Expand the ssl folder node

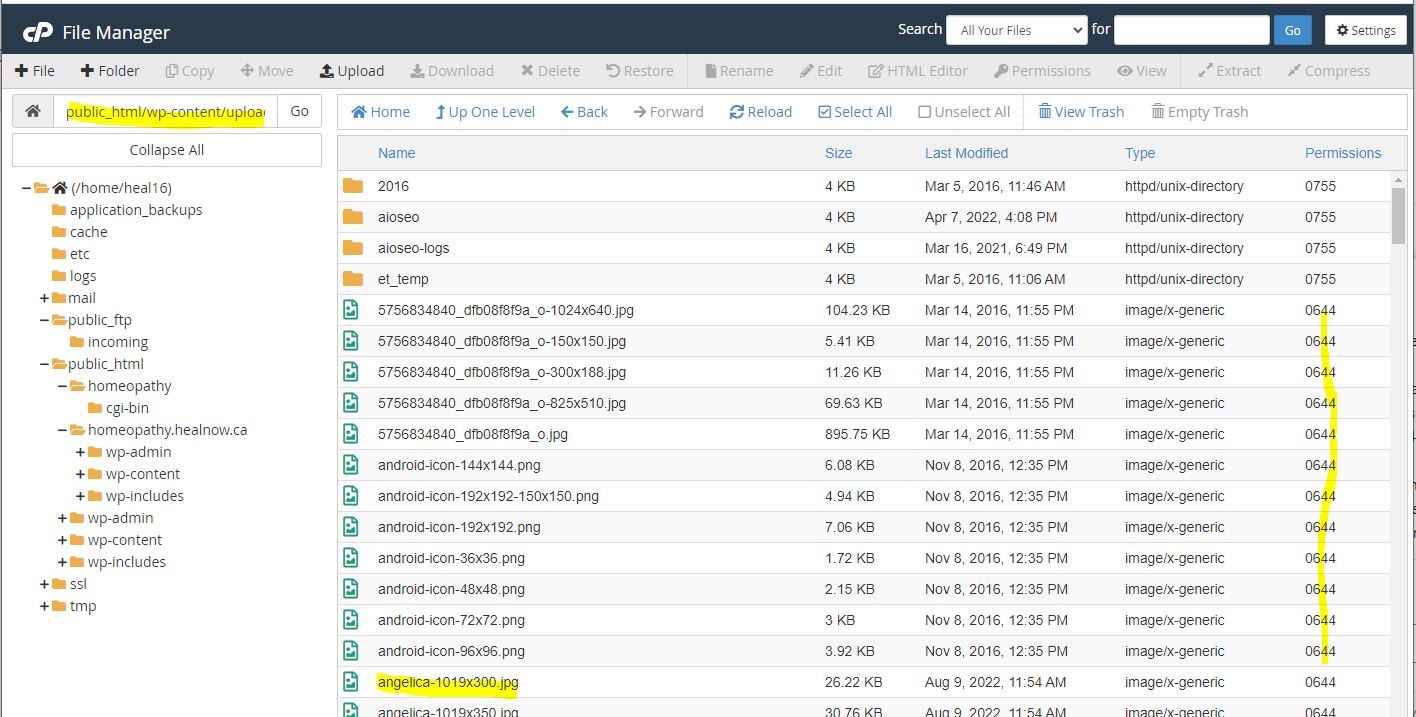pyautogui.click(x=45, y=584)
